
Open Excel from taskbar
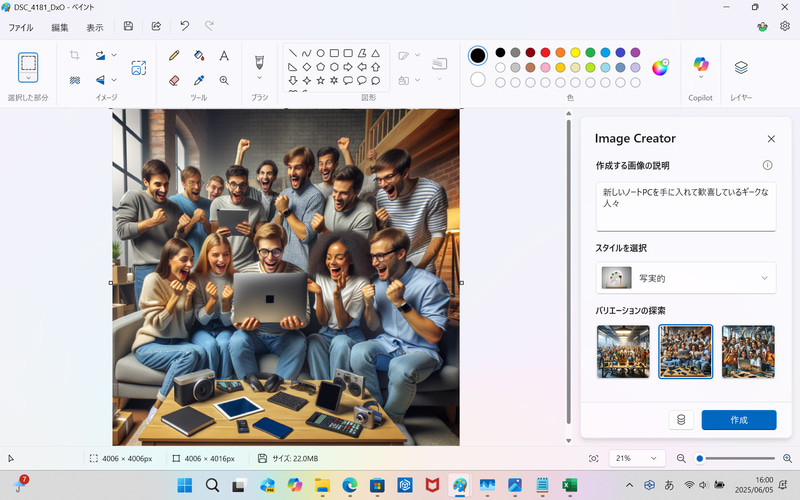point(570,485)
